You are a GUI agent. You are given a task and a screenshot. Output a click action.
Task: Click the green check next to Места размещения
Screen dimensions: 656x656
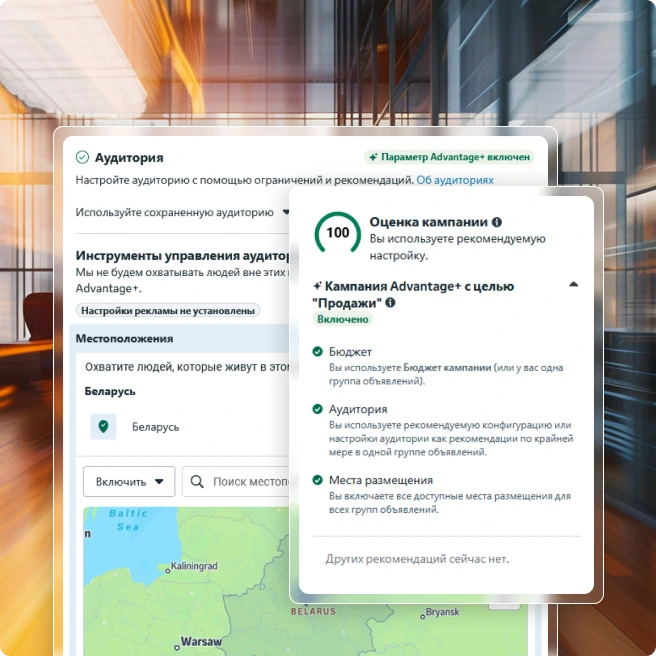318,480
